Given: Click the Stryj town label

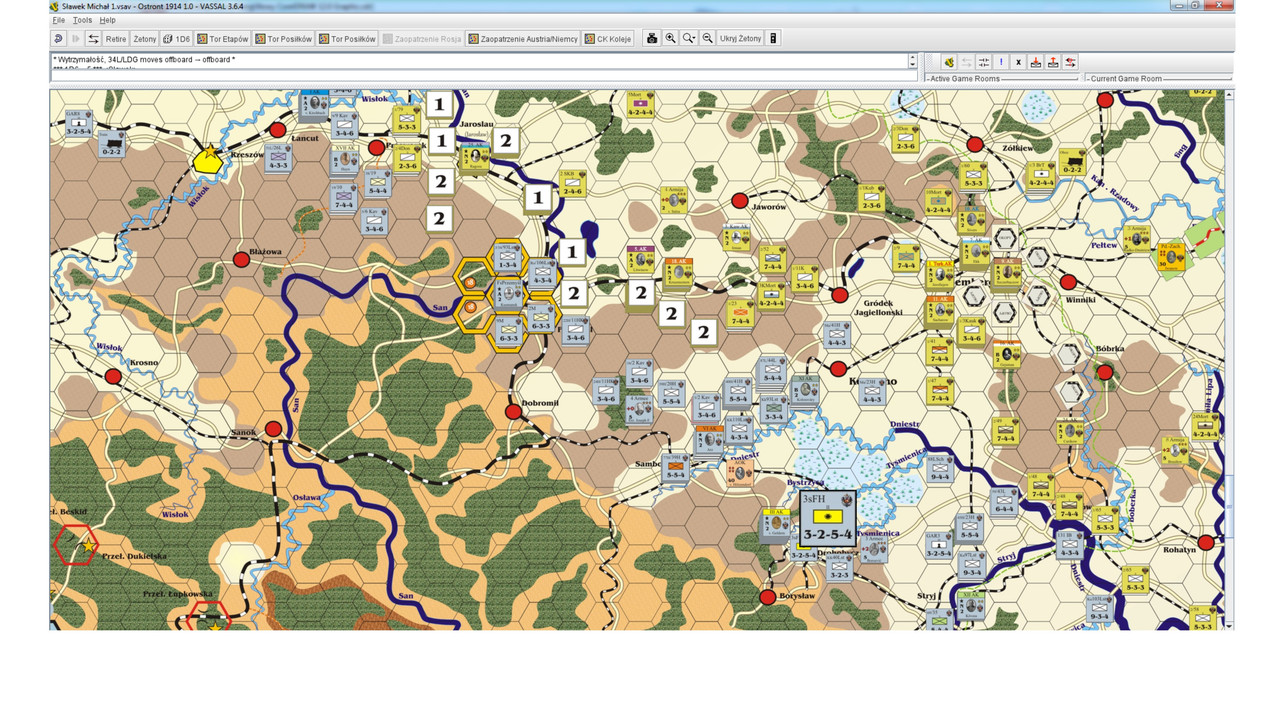Looking at the screenshot, I should pos(926,595).
